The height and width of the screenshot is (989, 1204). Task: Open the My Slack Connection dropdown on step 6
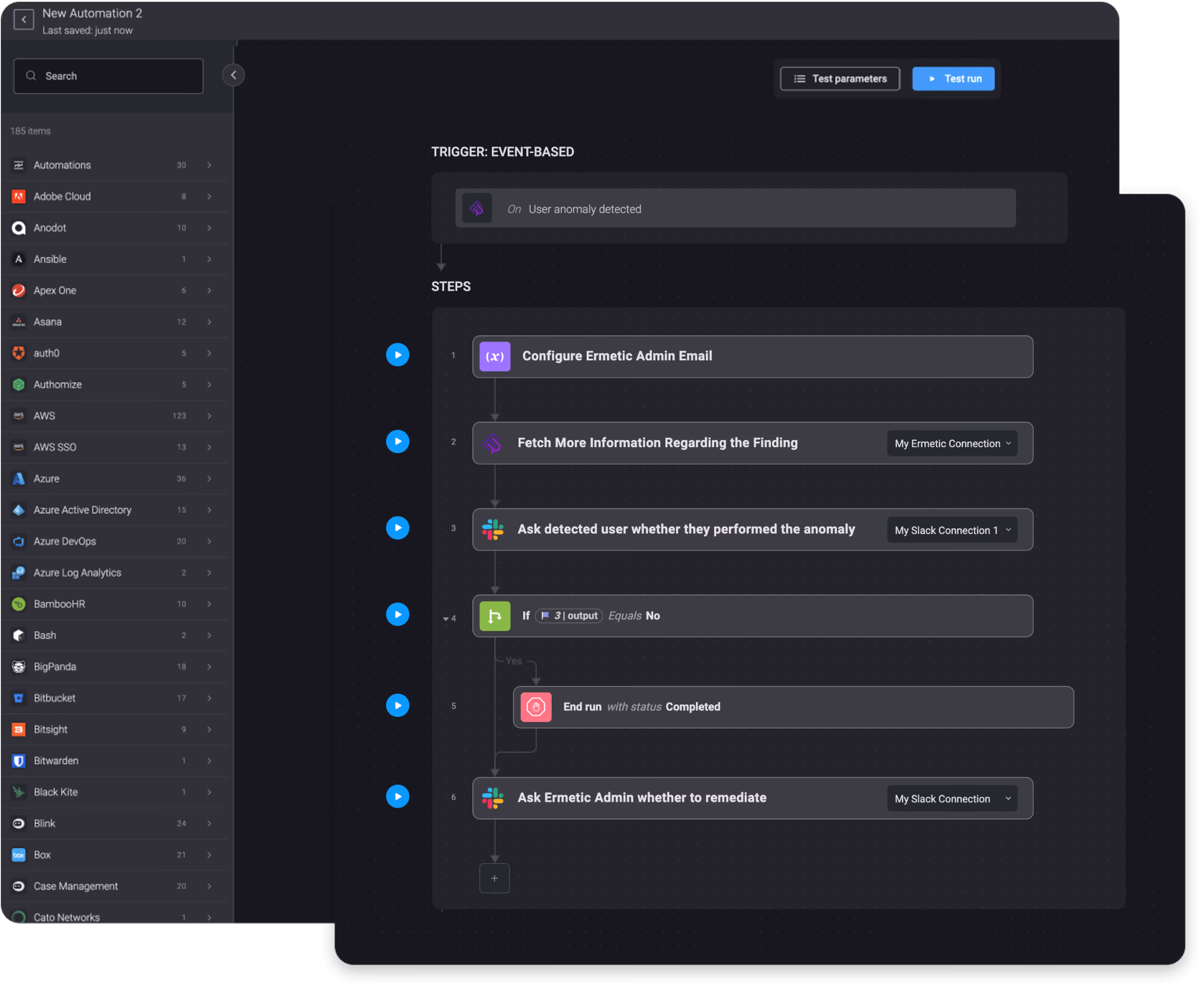pyautogui.click(x=953, y=799)
